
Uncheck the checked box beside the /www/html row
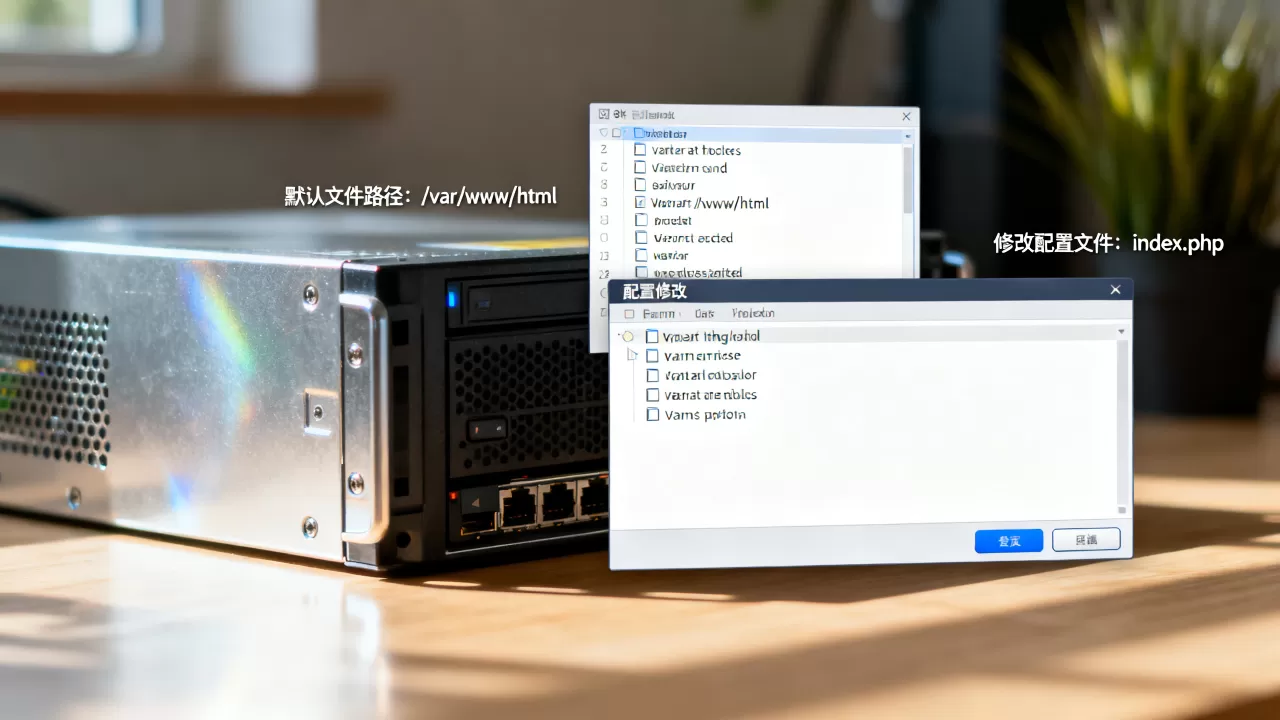(x=641, y=203)
